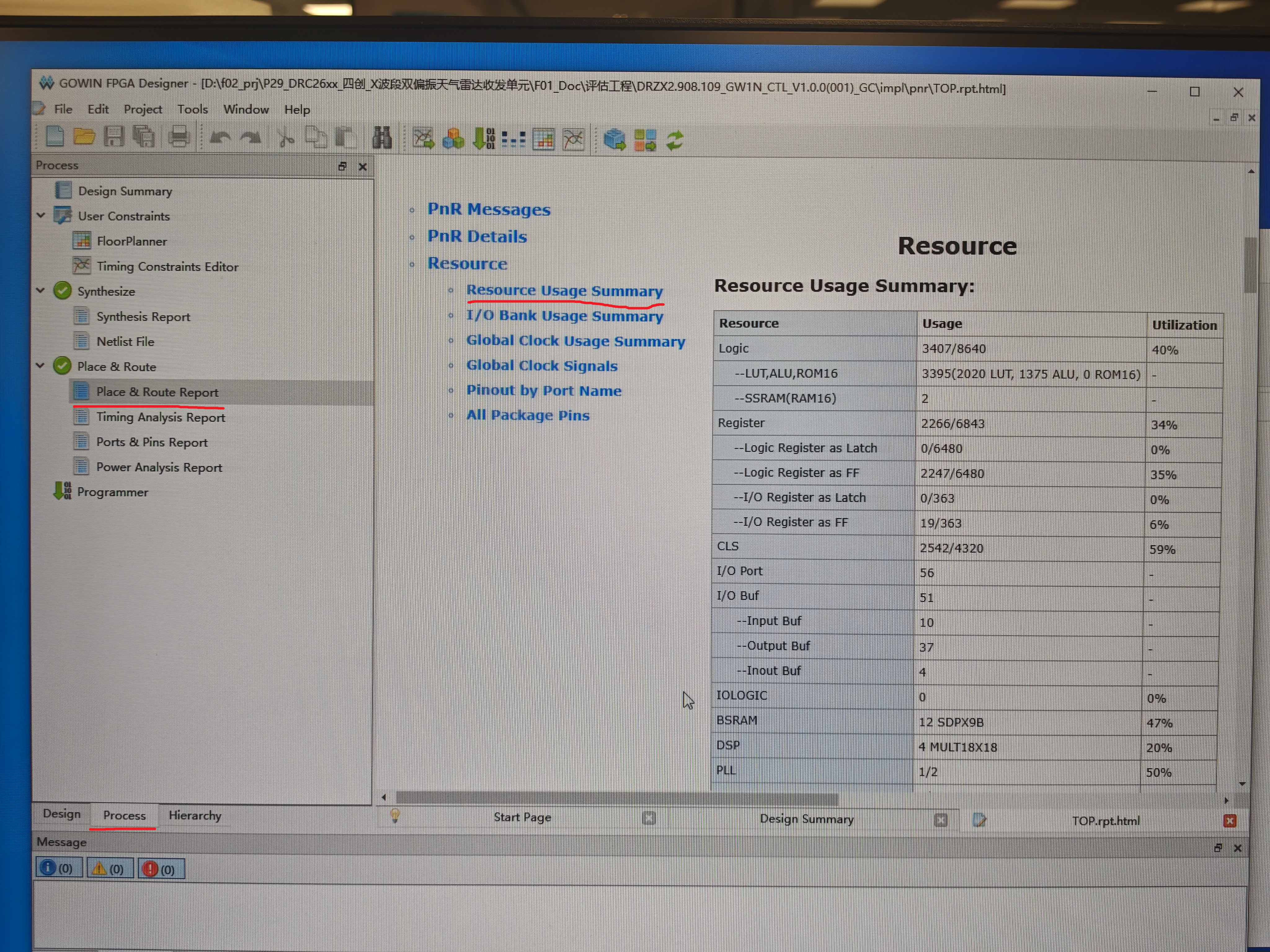The width and height of the screenshot is (1270, 952).
Task: Switch to the Hierarchy tab
Action: click(x=195, y=815)
